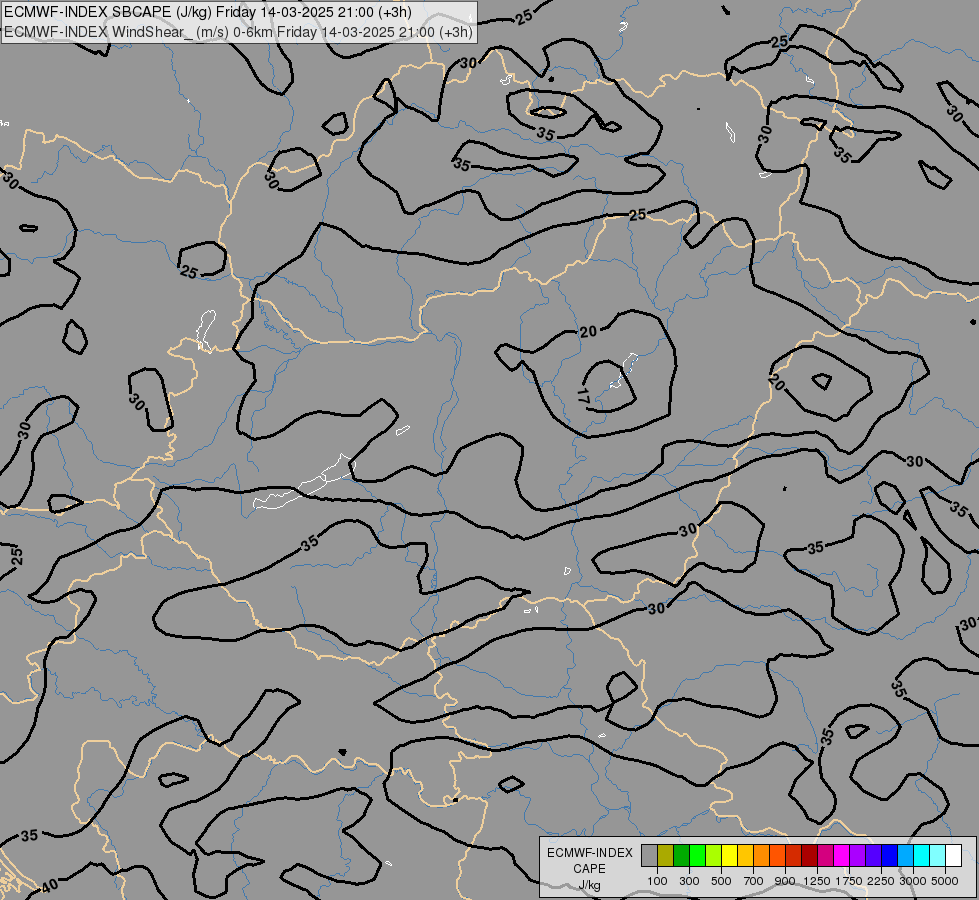Viewport: 979px width, 900px height.
Task: Click the legend value 100
Action: pyautogui.click(x=657, y=881)
